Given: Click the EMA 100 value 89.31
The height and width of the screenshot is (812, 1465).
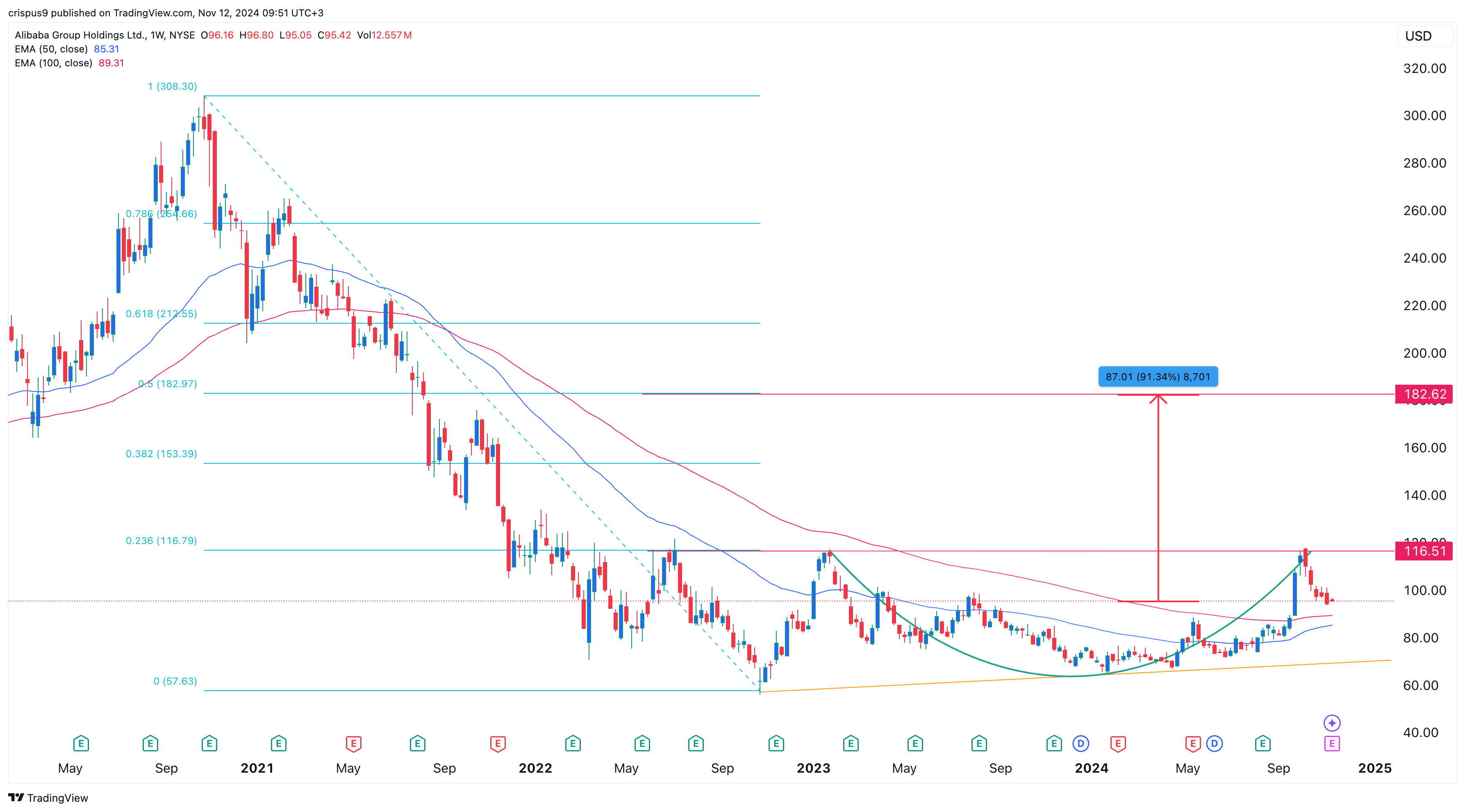Looking at the screenshot, I should (111, 63).
